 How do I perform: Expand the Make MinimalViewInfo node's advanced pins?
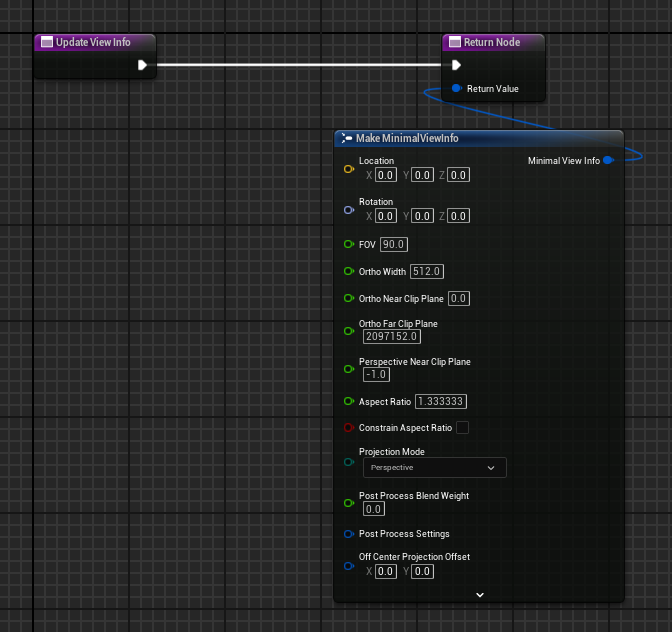[479, 594]
